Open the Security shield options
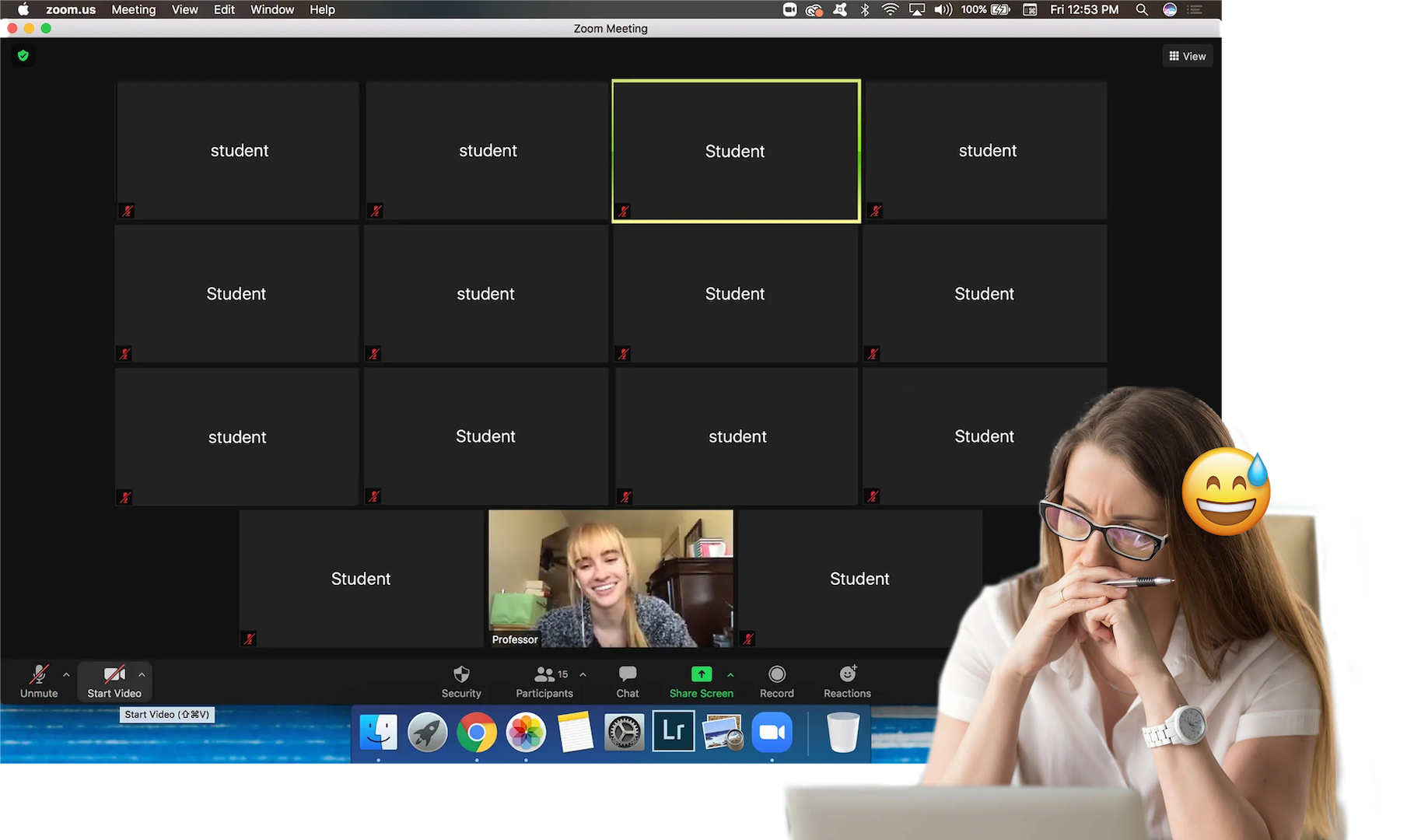 [461, 681]
